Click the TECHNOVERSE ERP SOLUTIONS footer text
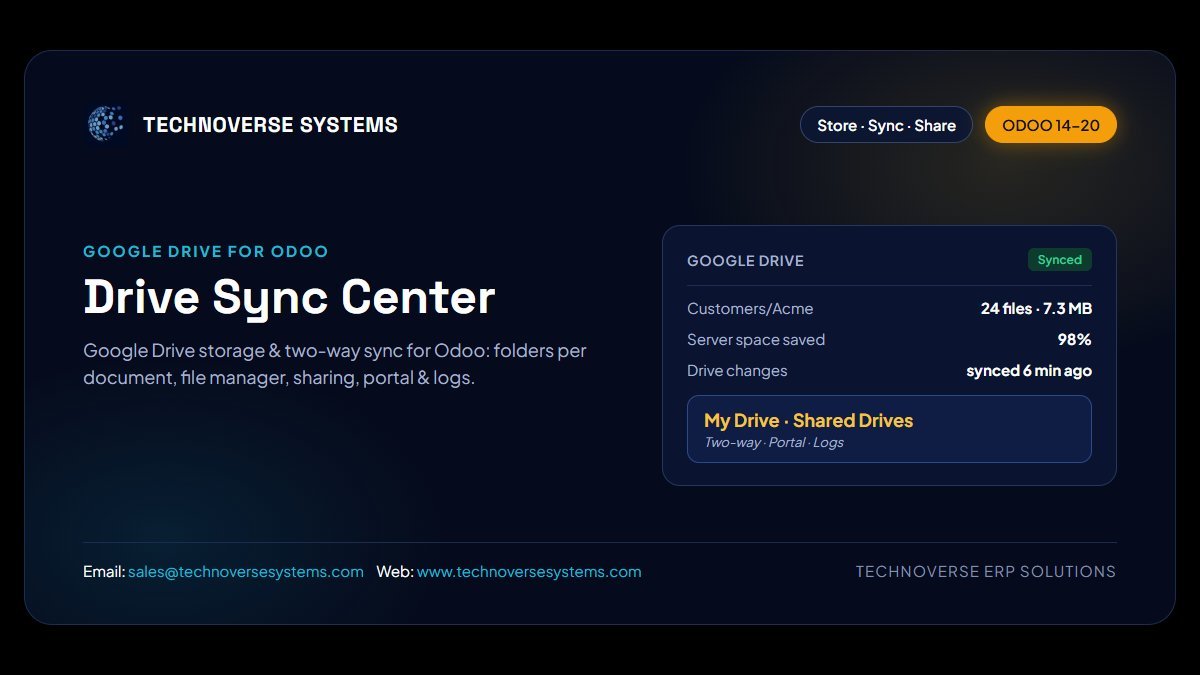 click(x=986, y=572)
